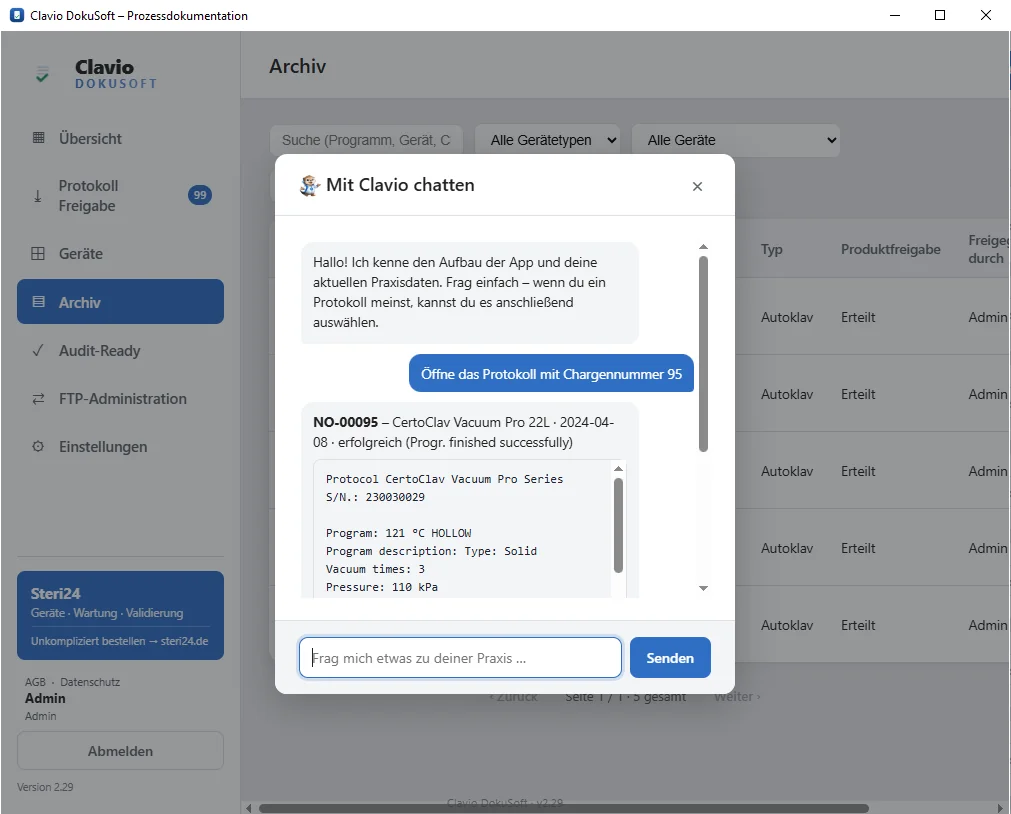The width and height of the screenshot is (1011, 814).
Task: Click the archive search field
Action: tap(366, 140)
